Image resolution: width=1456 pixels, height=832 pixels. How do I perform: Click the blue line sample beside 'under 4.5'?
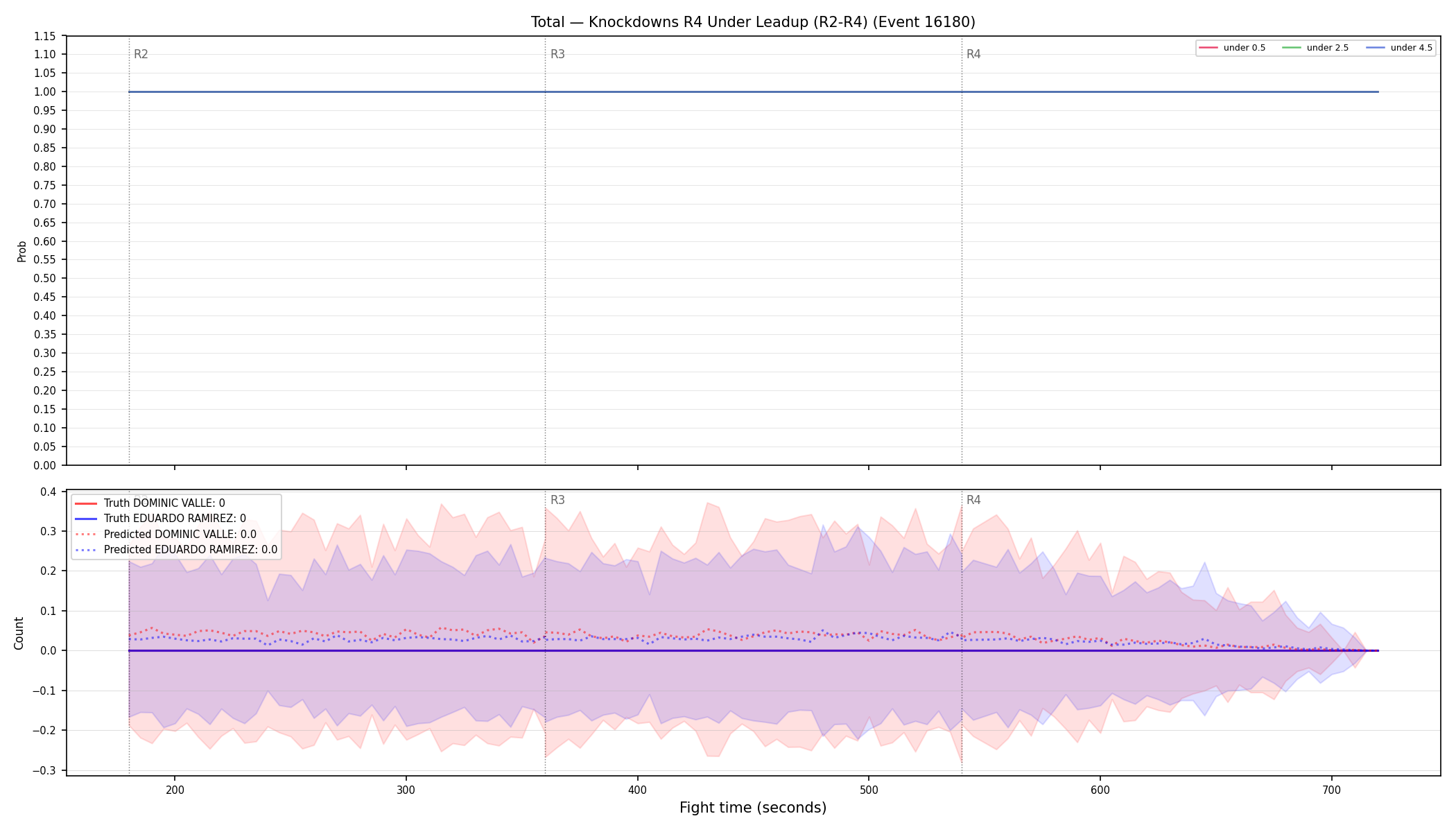(x=1376, y=48)
